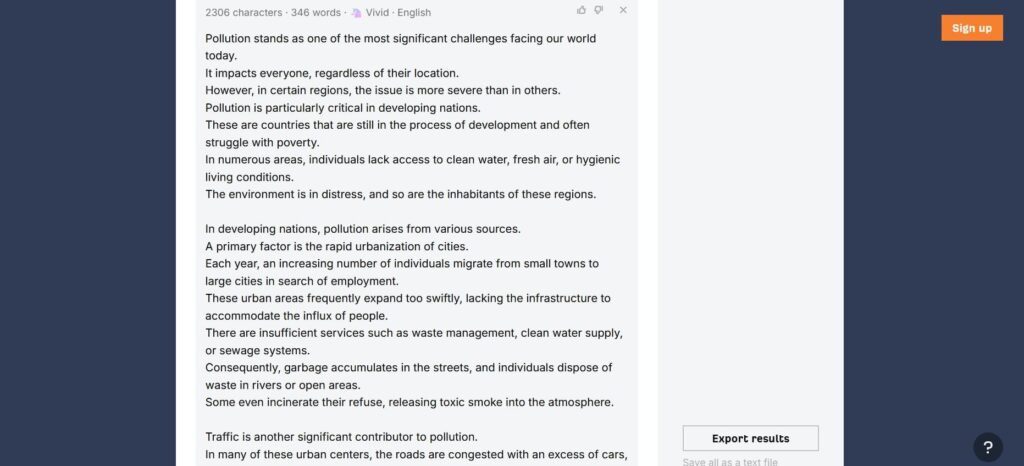Click the orange Sign up button

[971, 28]
